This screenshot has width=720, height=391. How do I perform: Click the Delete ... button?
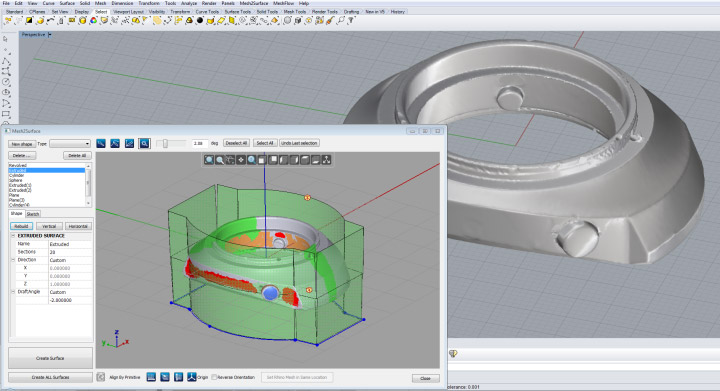[x=22, y=156]
